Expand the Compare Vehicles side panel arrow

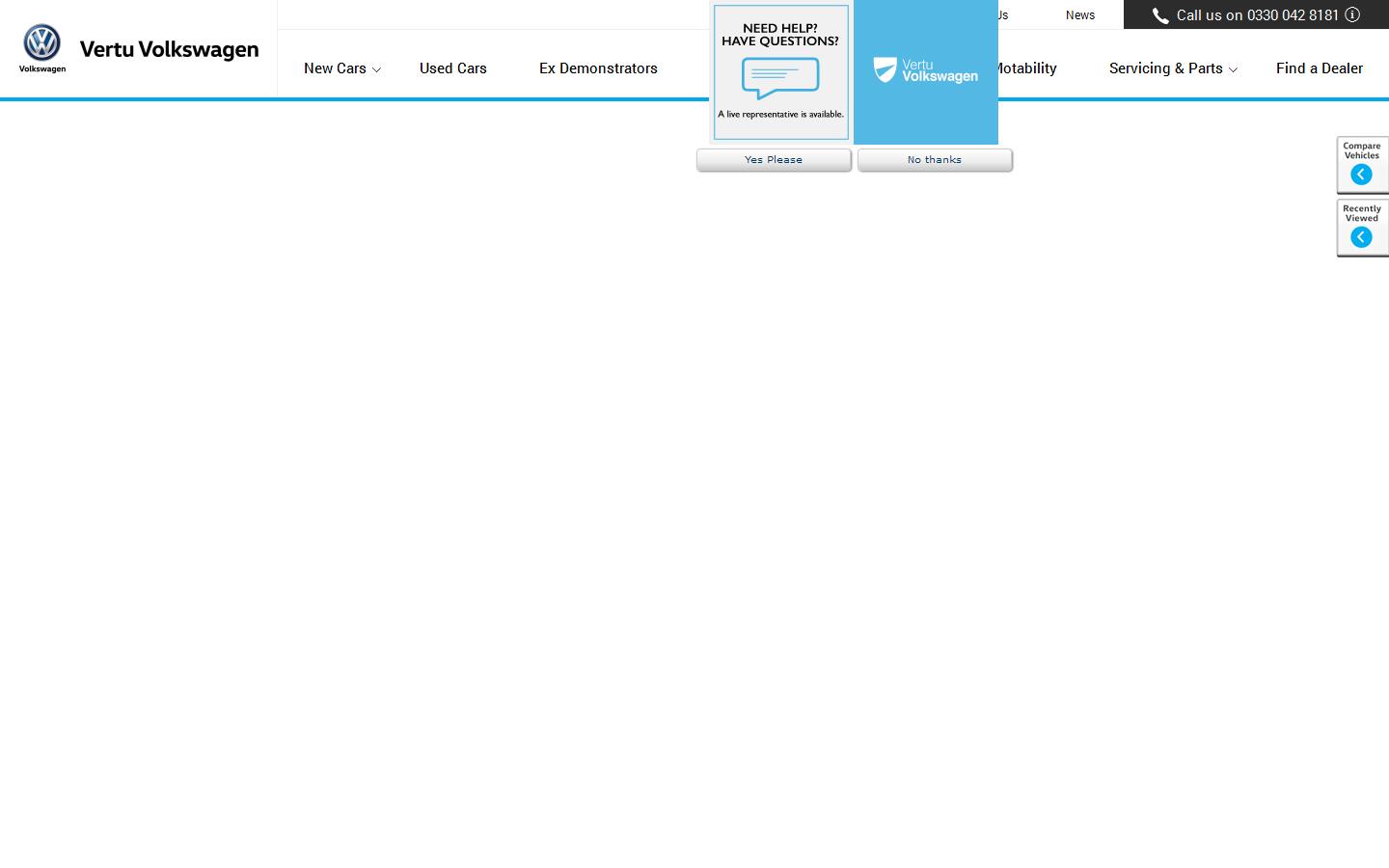tap(1361, 175)
